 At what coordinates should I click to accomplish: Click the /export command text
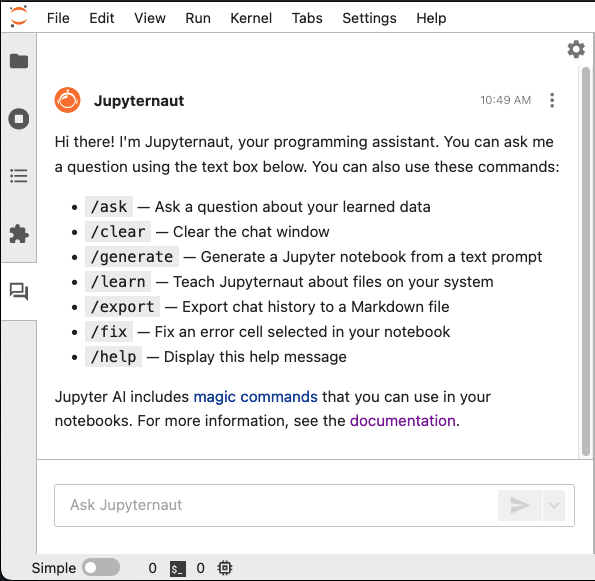pos(123,307)
